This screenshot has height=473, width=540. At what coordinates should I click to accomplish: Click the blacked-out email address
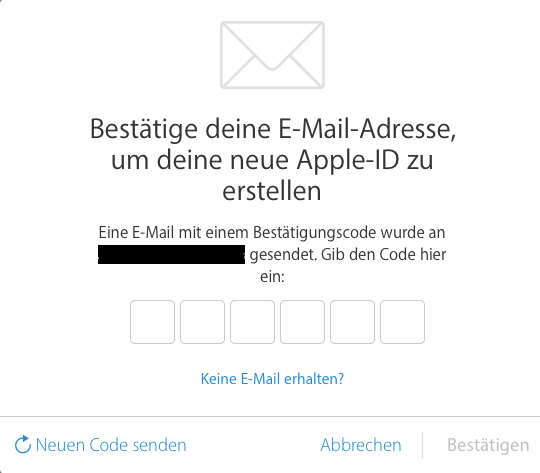pyautogui.click(x=172, y=255)
